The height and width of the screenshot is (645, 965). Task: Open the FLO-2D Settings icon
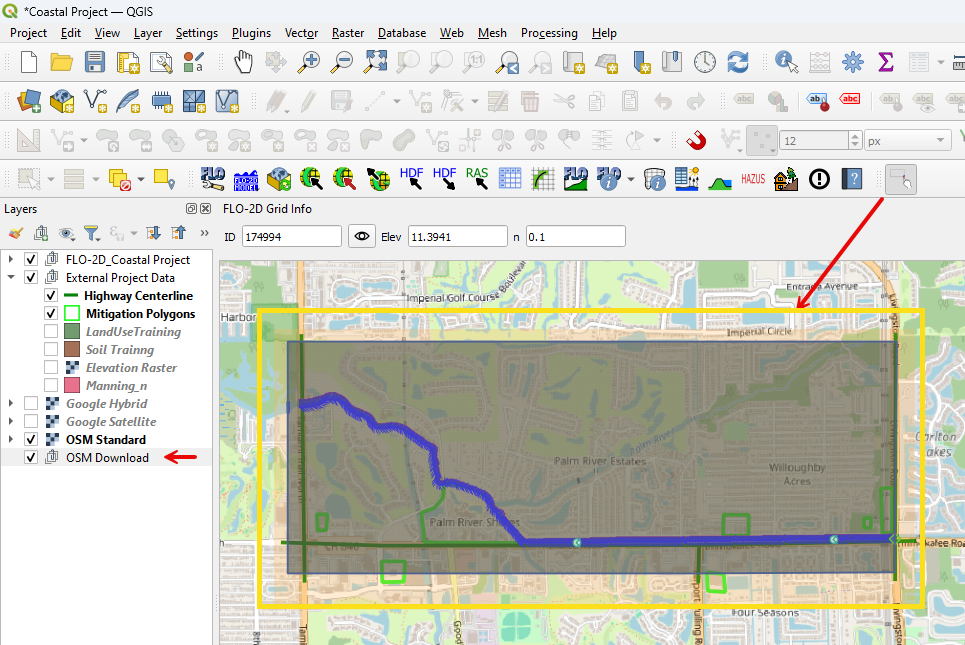213,179
